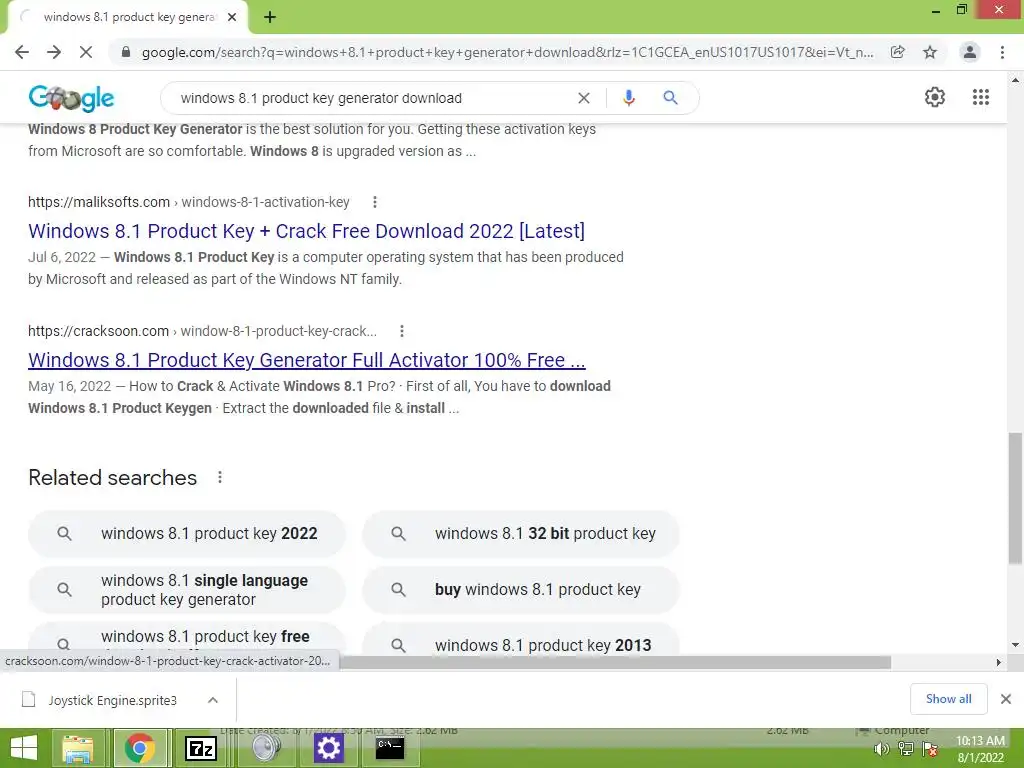Open the Chrome profile avatar
Viewport: 1024px width, 768px height.
click(970, 52)
